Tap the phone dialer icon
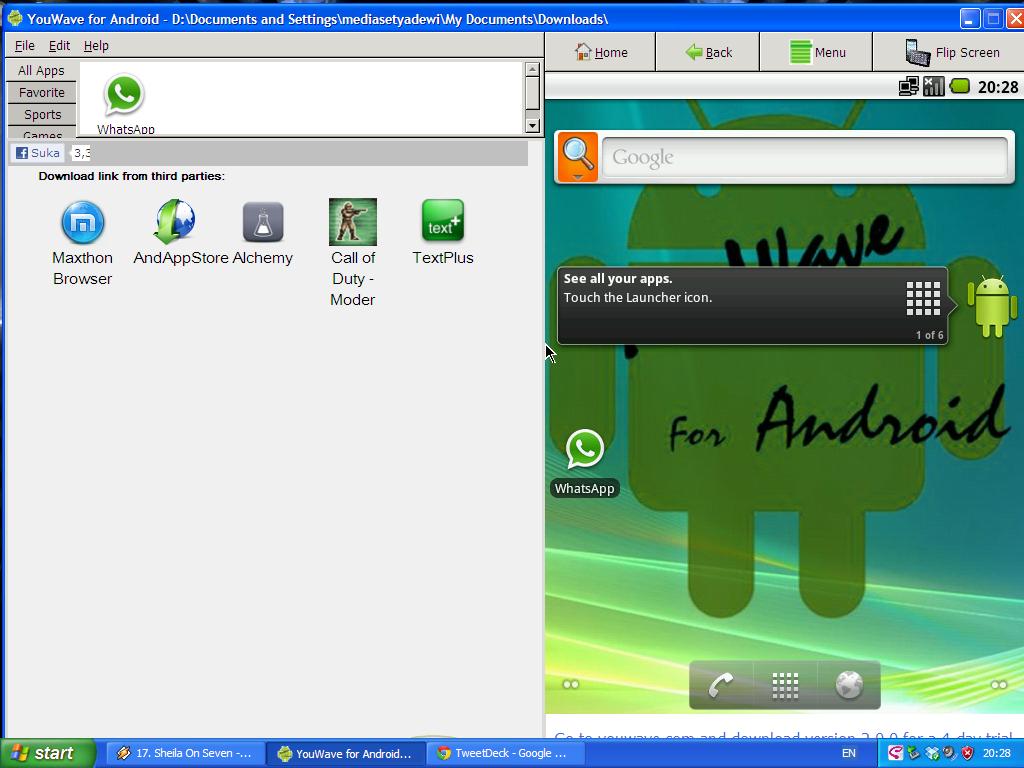The height and width of the screenshot is (768, 1024). [x=720, y=686]
